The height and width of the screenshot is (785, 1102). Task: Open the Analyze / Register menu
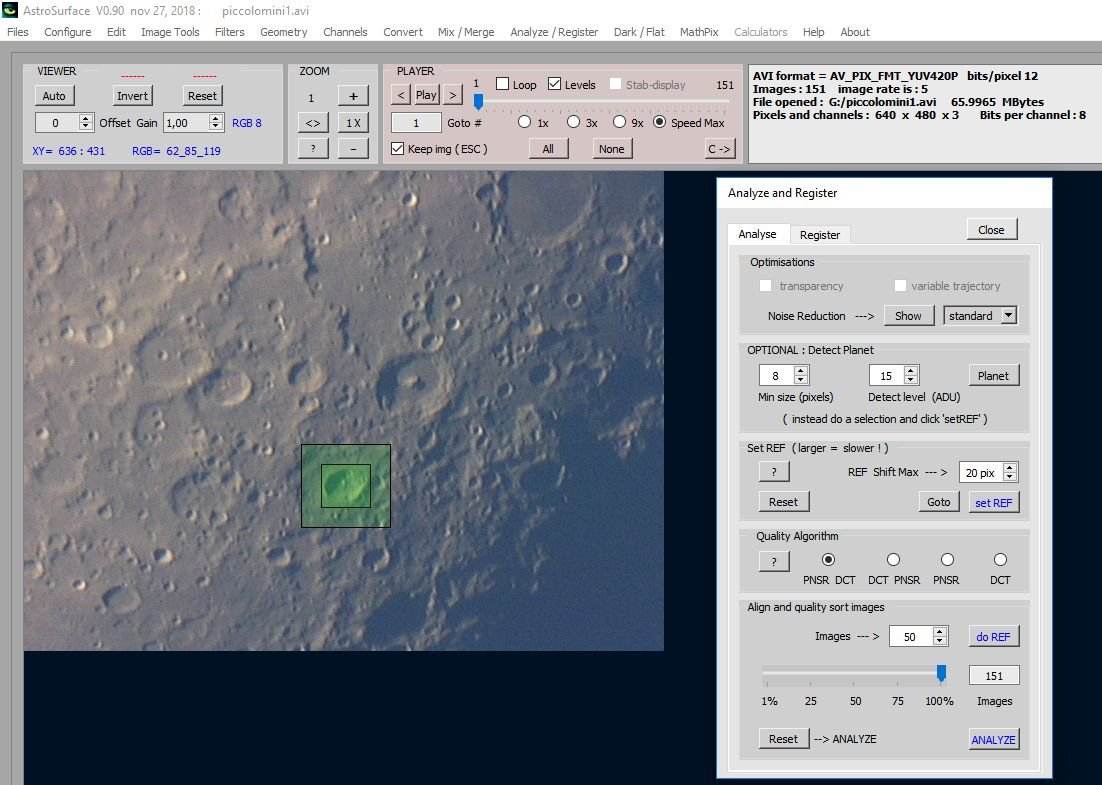click(553, 32)
